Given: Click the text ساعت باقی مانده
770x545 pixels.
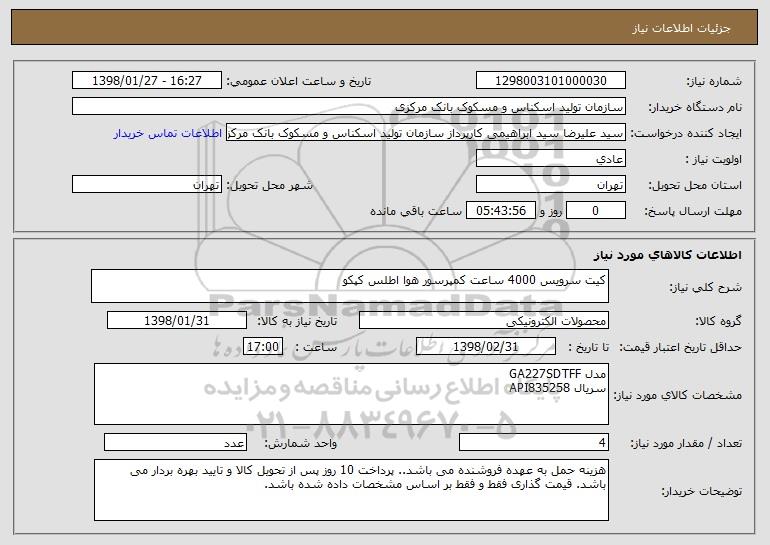Looking at the screenshot, I should tap(416, 211).
